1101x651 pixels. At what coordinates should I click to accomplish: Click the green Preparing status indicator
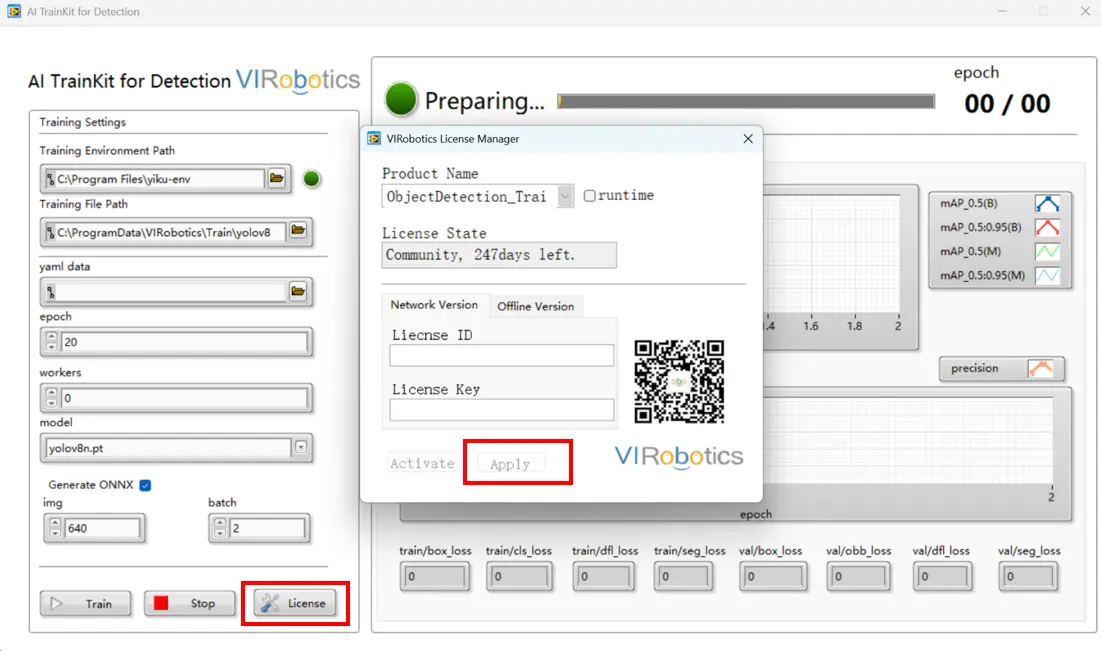pyautogui.click(x=401, y=100)
